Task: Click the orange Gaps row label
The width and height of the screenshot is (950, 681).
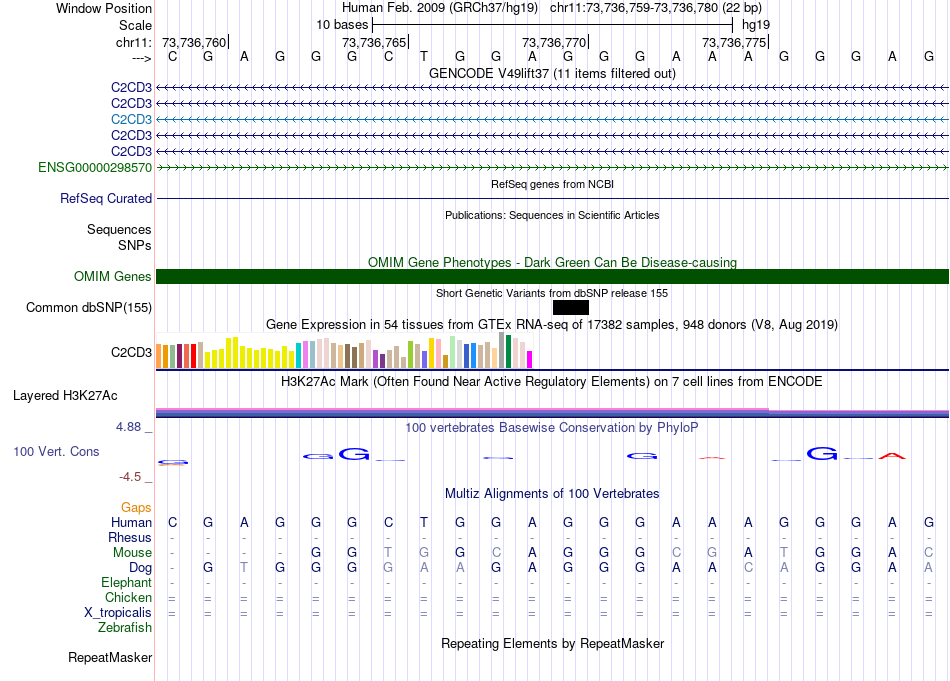Action: pos(136,507)
